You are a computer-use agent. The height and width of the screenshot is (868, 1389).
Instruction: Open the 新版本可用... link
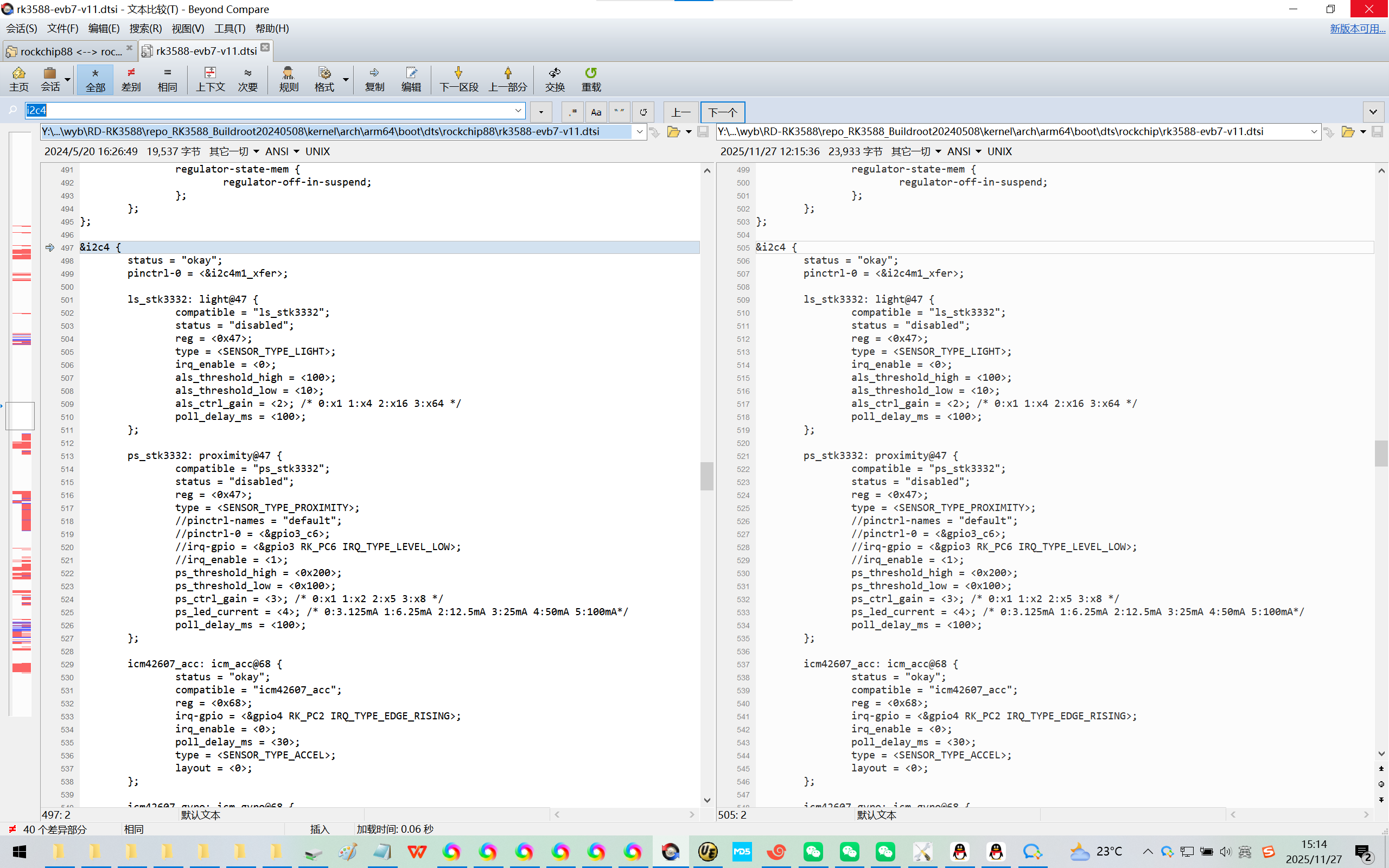click(1357, 29)
